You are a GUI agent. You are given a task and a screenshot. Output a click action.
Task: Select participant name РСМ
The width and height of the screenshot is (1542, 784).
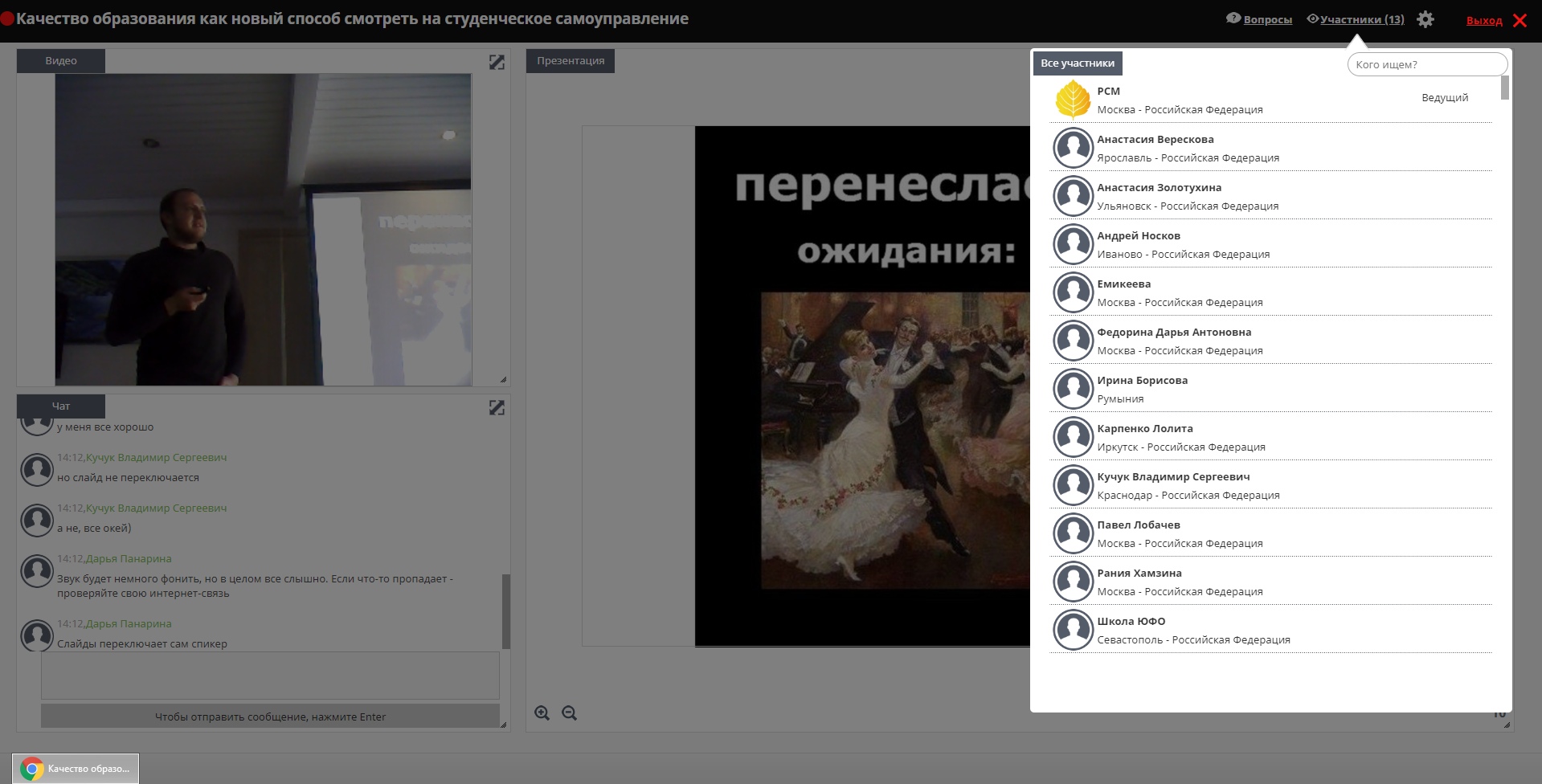coord(1108,91)
